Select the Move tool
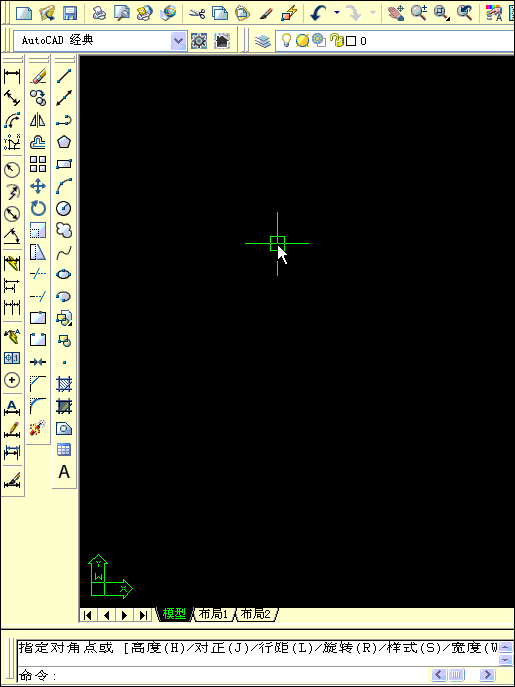This screenshot has width=515, height=687. click(38, 186)
